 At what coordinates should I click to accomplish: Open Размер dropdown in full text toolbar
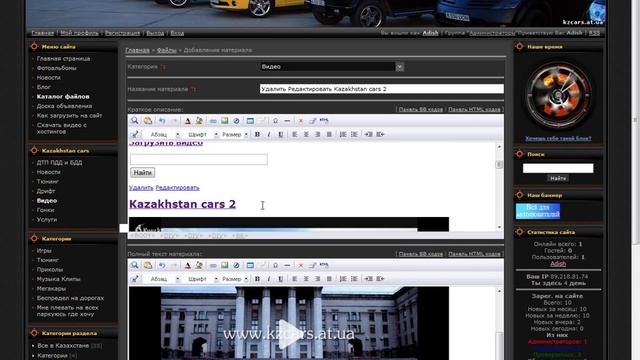point(235,279)
